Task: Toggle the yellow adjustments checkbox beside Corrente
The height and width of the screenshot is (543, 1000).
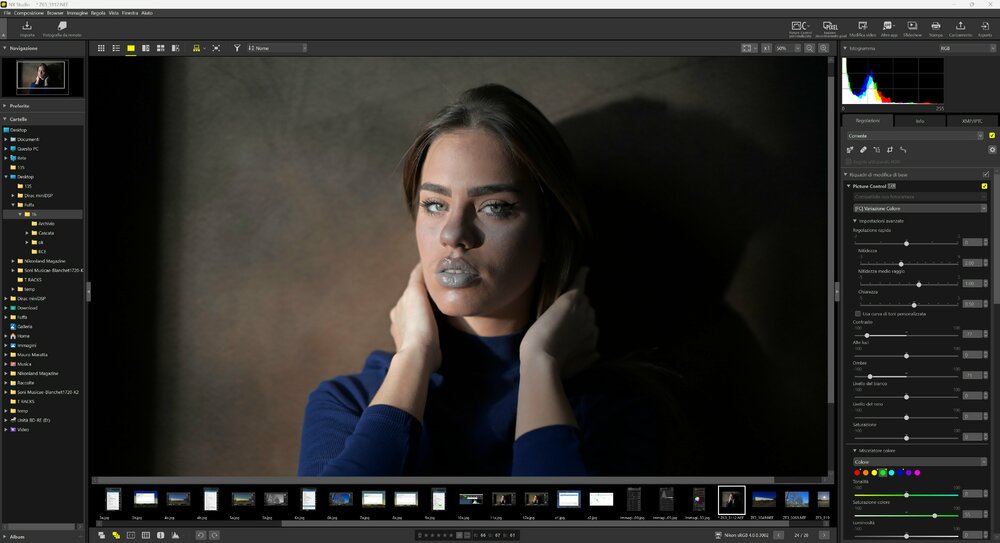Action: pos(992,135)
